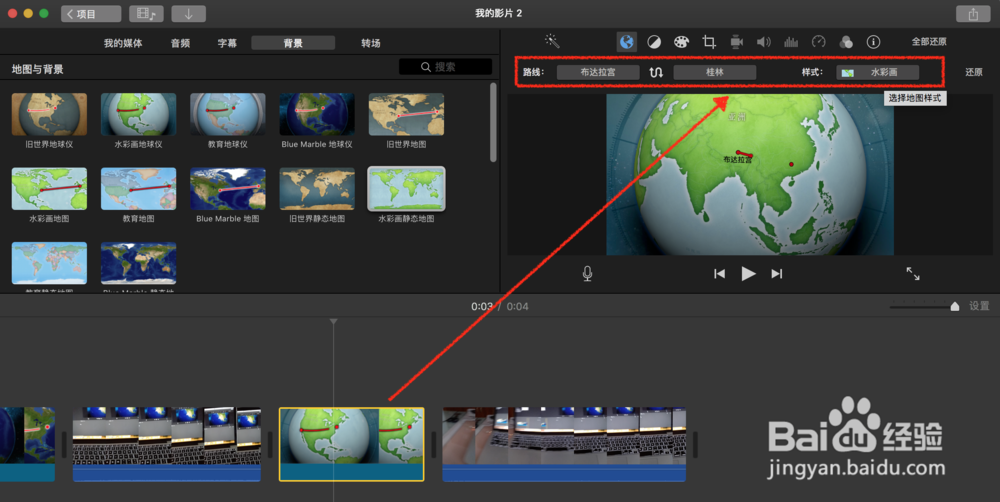Skip to previous clip button
Viewport: 1000px width, 502px height.
719,274
